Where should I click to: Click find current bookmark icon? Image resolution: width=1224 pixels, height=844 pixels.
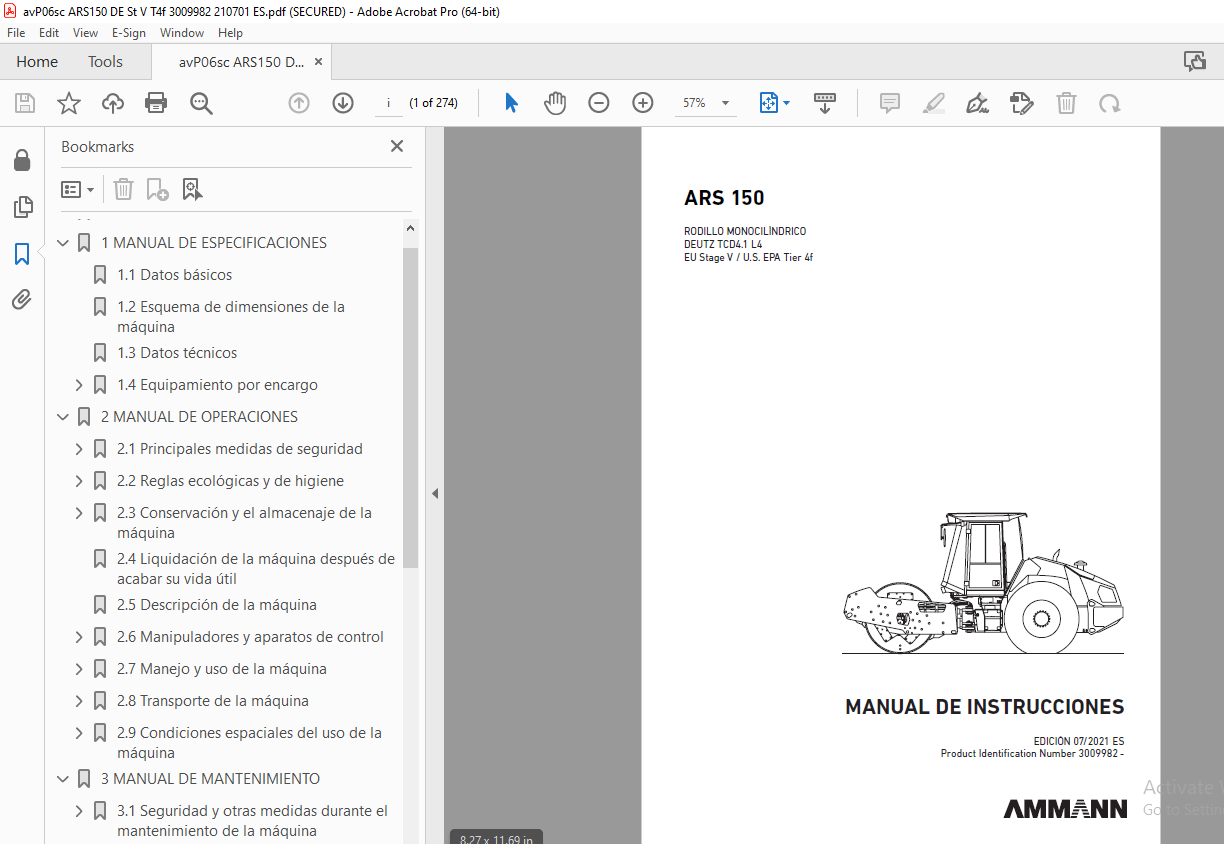[192, 189]
